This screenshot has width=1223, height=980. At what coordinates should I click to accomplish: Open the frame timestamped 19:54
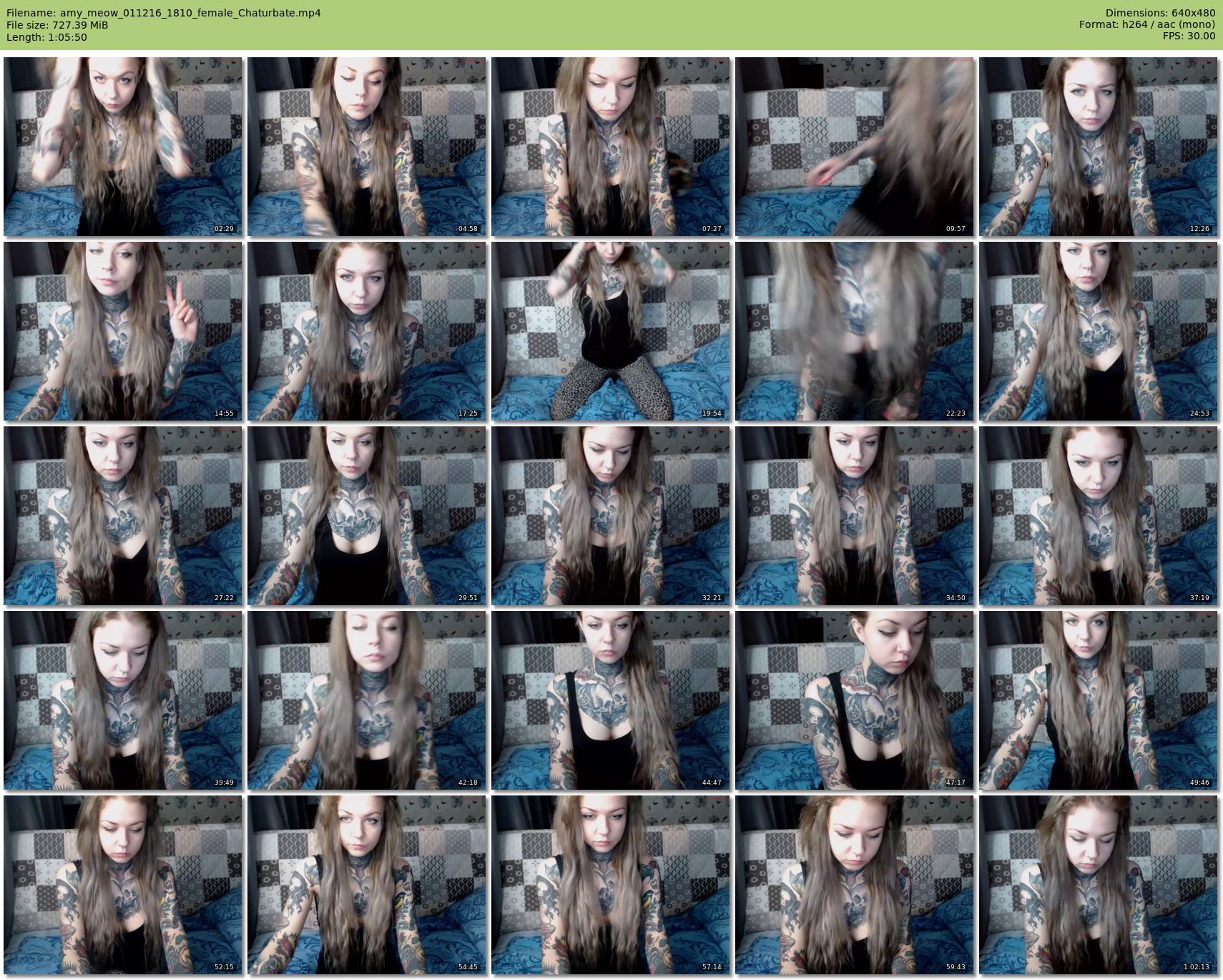(x=611, y=331)
